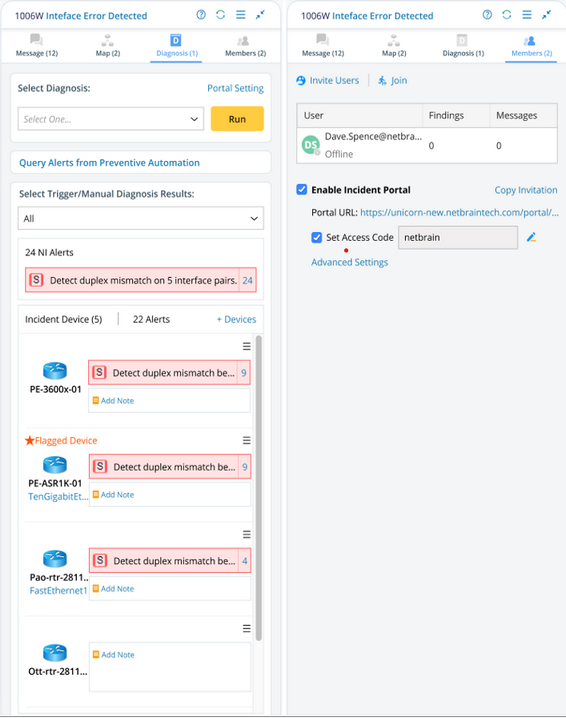Open PE-3600x-01 duplex mismatch alert
566x718 pixels.
(x=163, y=373)
